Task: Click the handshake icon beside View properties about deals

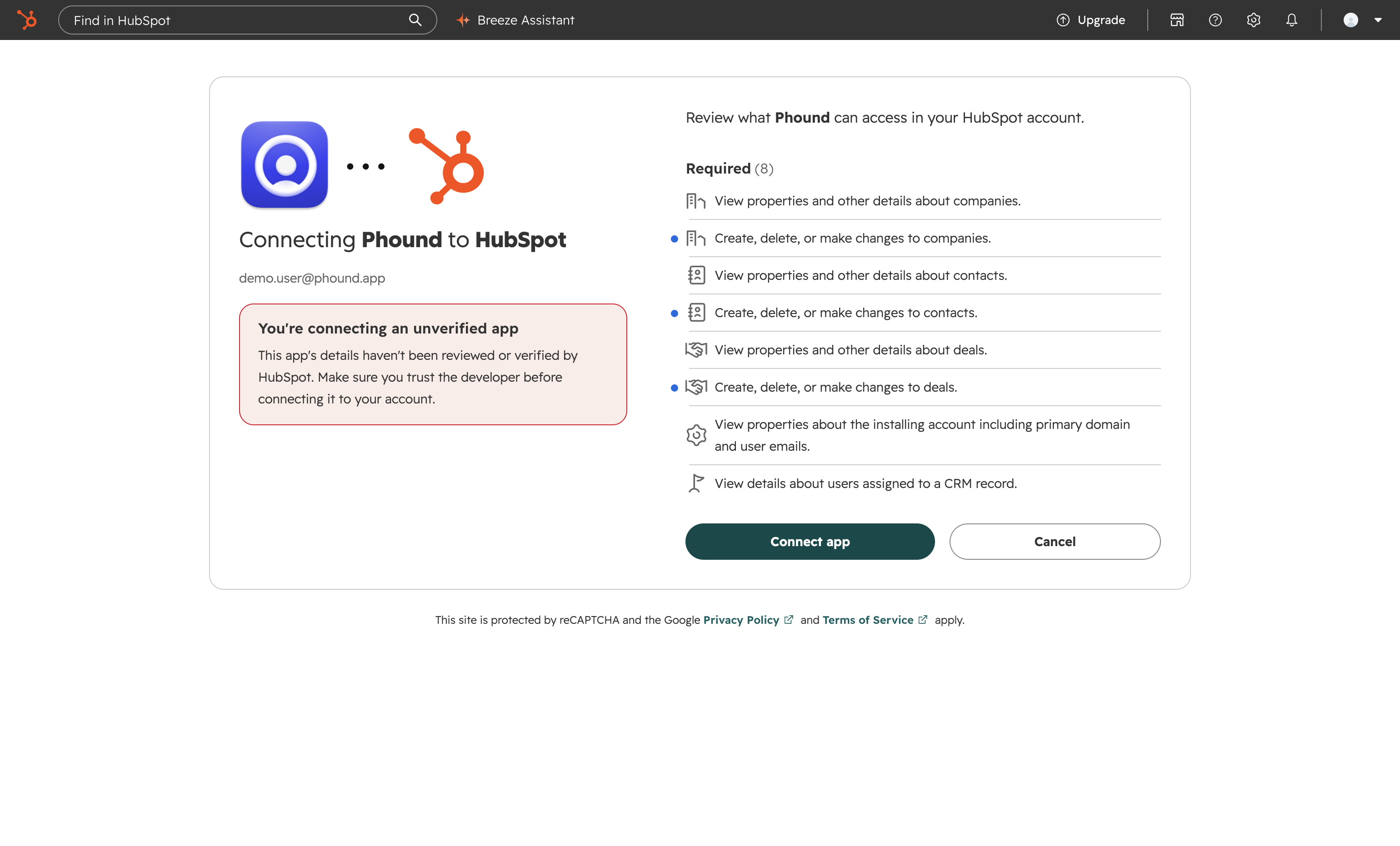Action: (696, 350)
